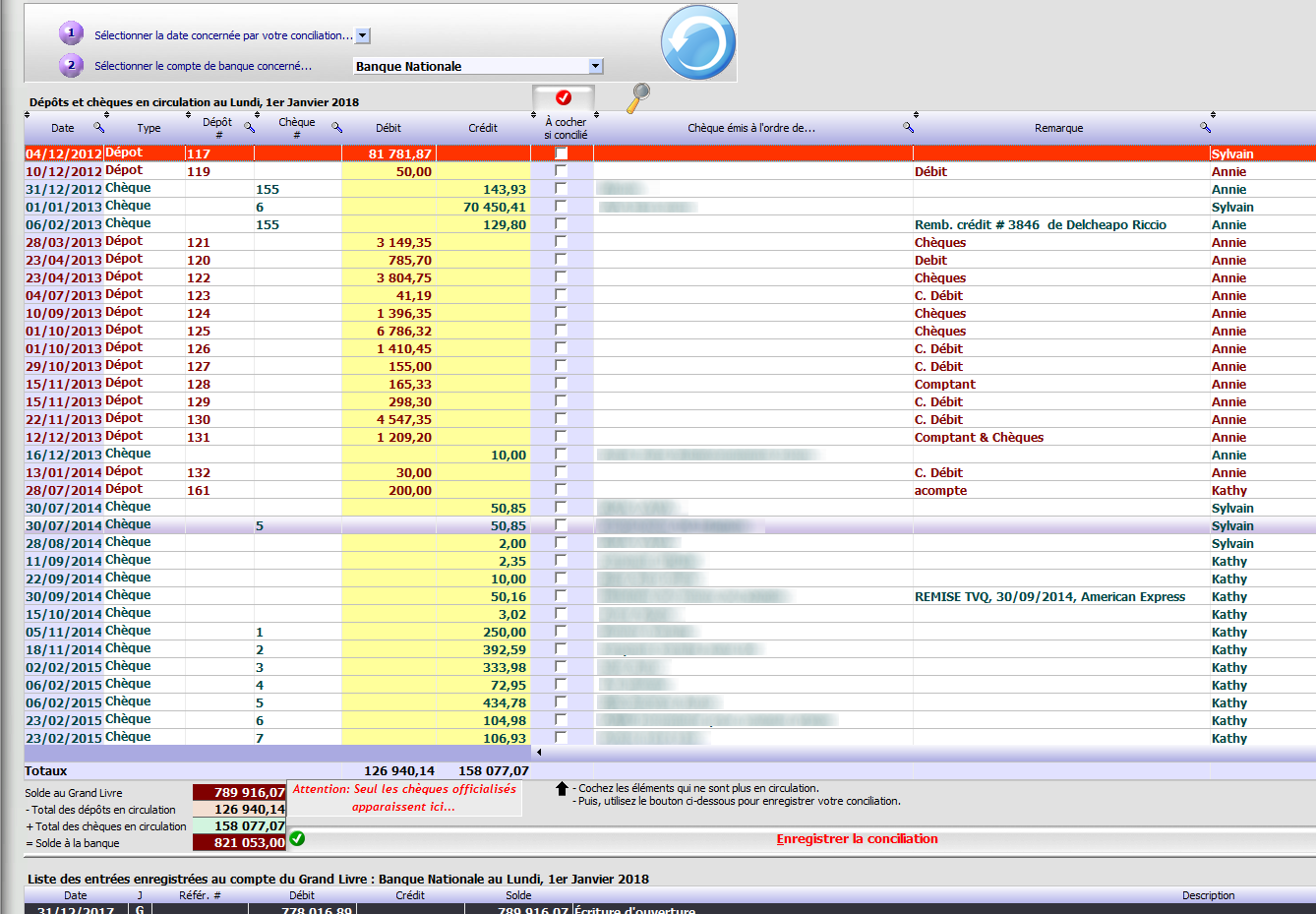Open the reconciliation date dropdown
1316x914 pixels.
click(x=362, y=35)
